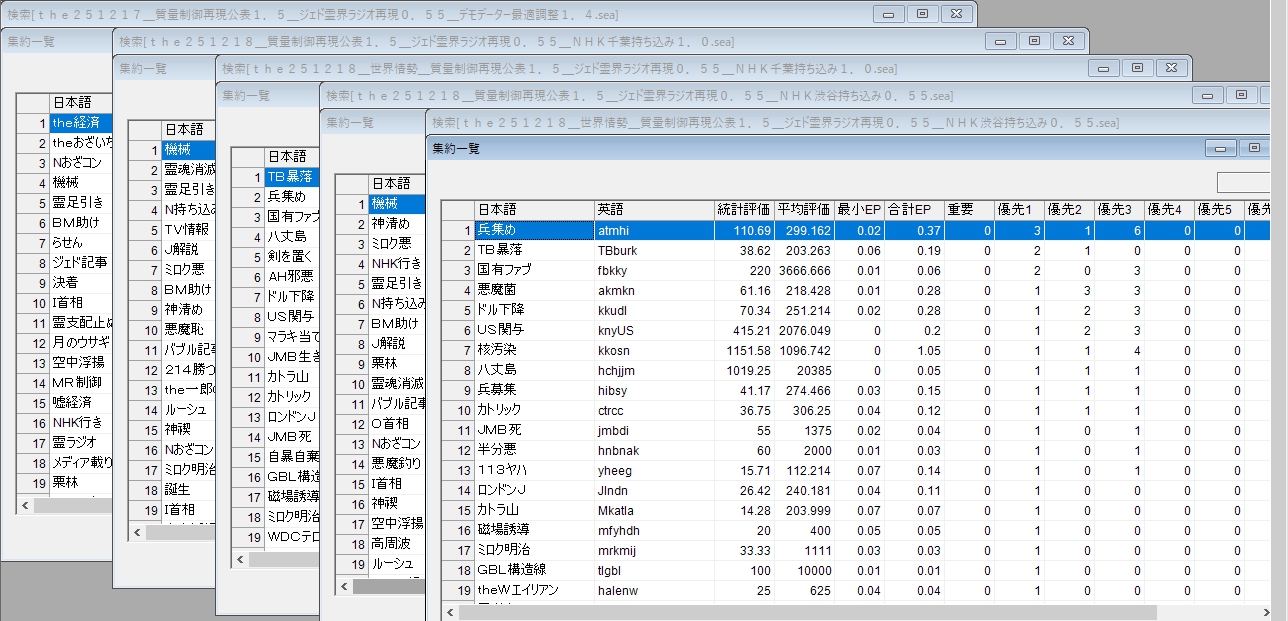Sort by the 統計評価 column header

744,209
